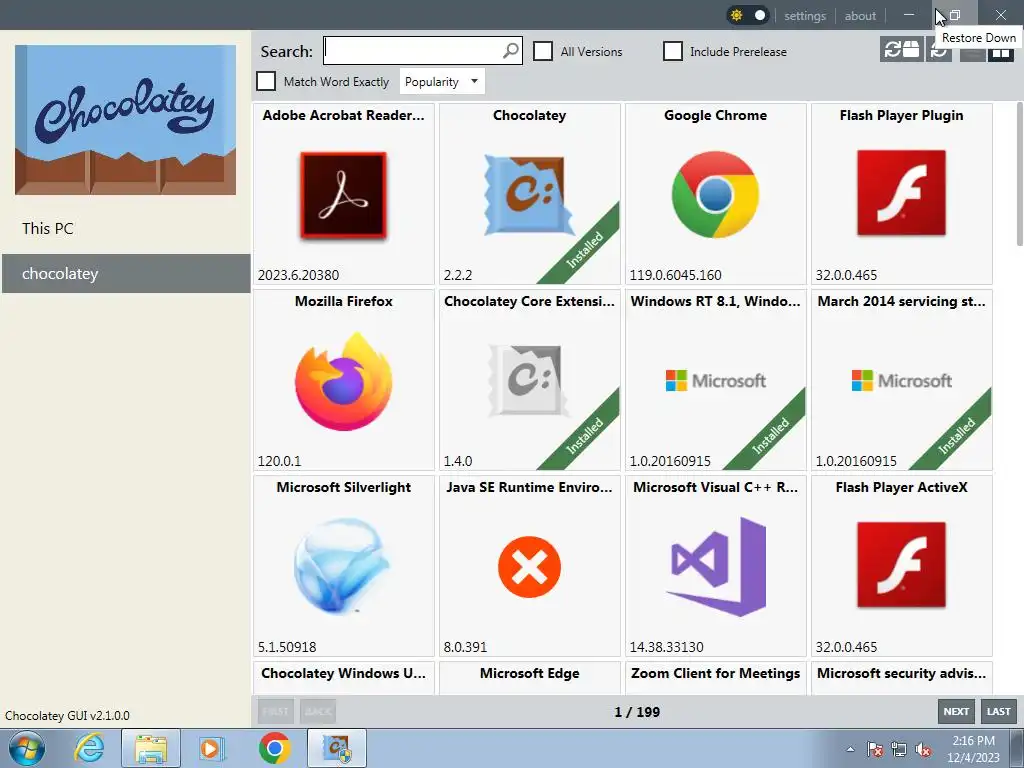Open the Windows Start menu
Image resolution: width=1024 pixels, height=768 pixels.
coord(27,748)
